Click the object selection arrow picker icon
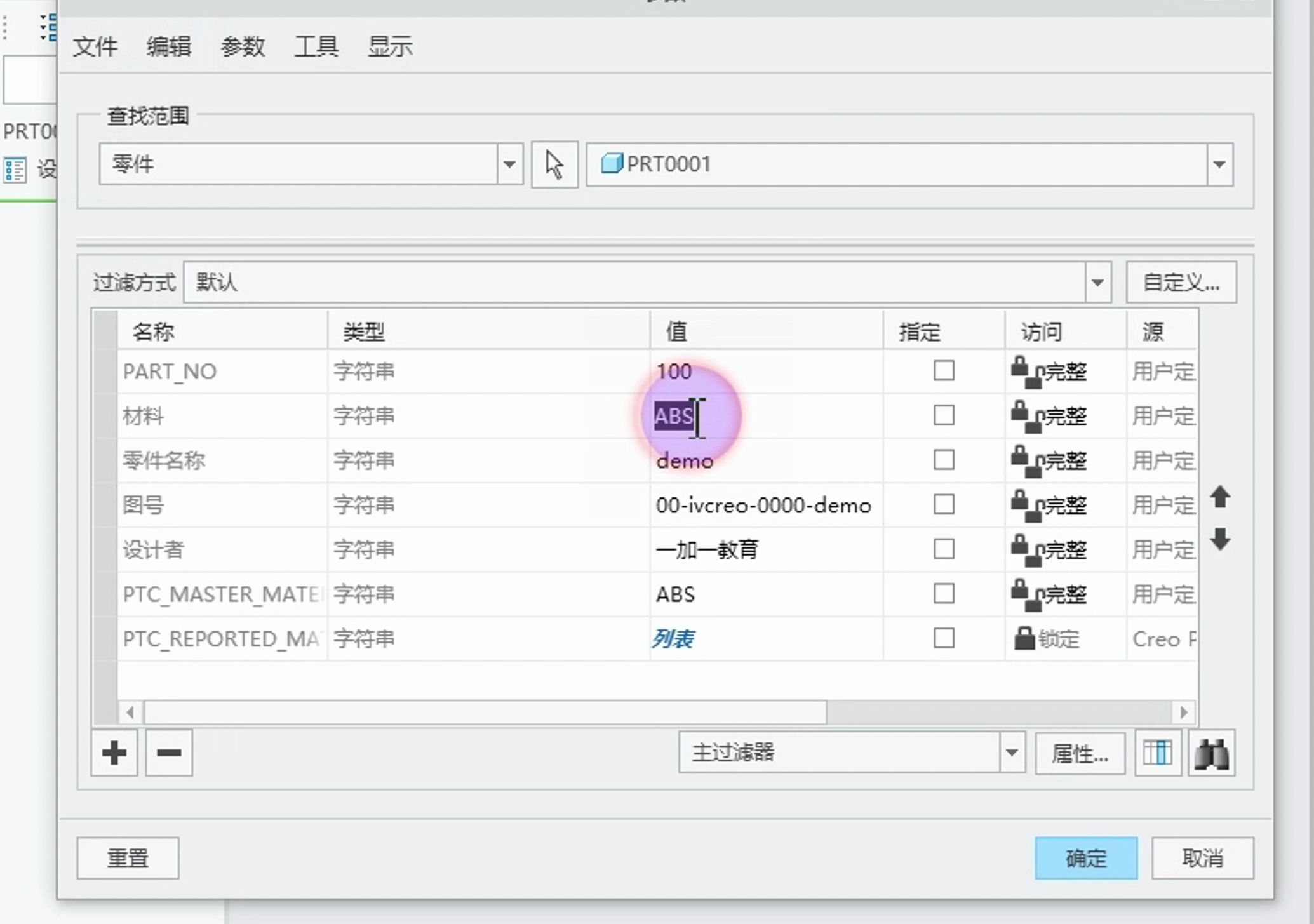This screenshot has width=1314, height=924. (x=553, y=164)
